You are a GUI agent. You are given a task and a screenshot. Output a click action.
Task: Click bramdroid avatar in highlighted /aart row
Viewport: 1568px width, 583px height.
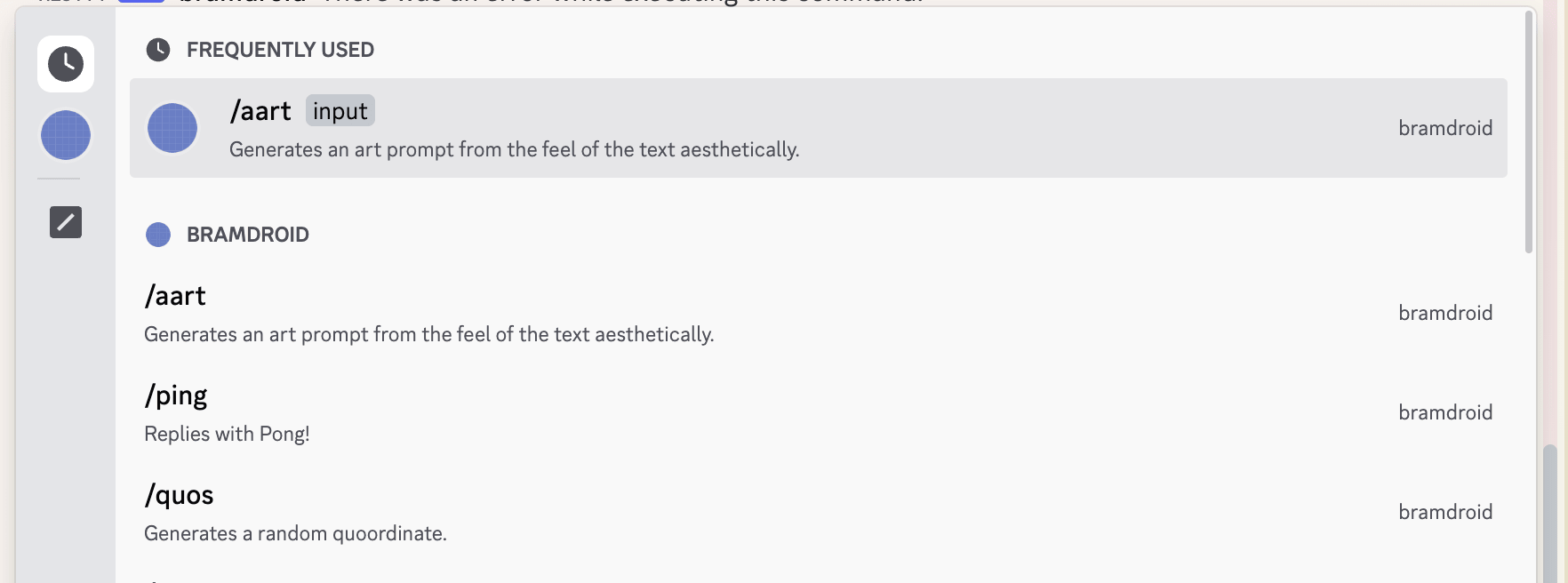[172, 128]
